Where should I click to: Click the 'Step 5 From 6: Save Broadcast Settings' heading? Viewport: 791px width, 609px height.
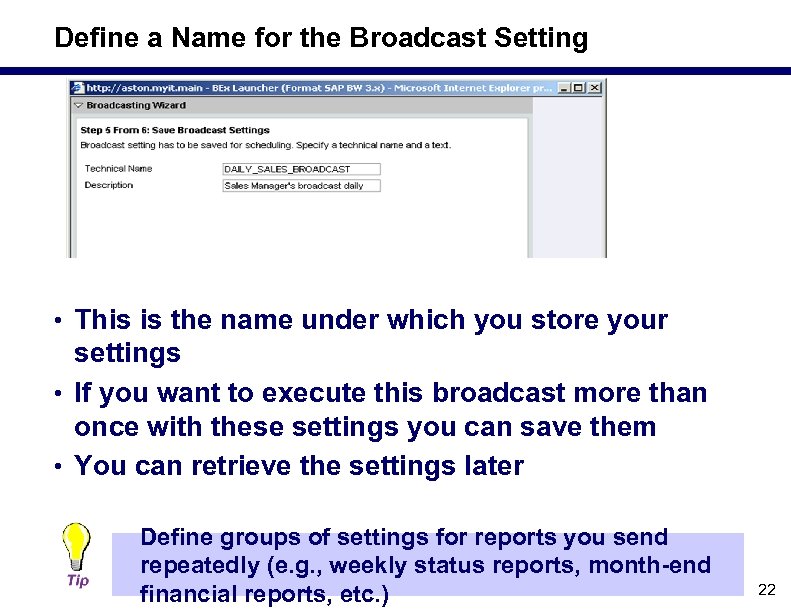[175, 130]
